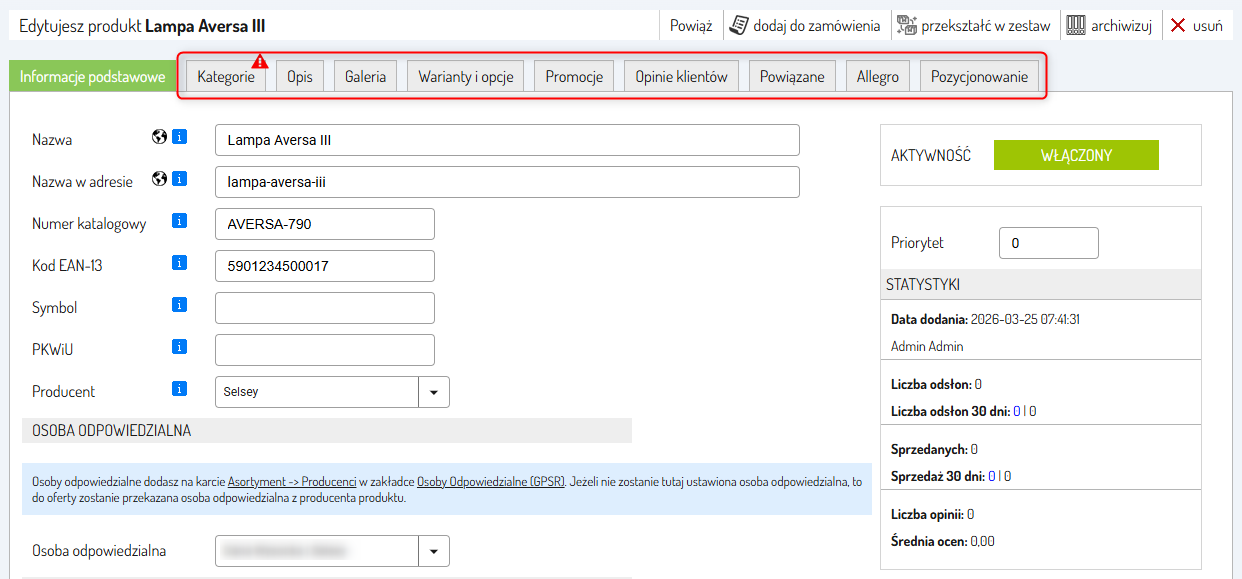The height and width of the screenshot is (579, 1242).
Task: Open the Osoba odpowiedzialna dropdown
Action: pyautogui.click(x=434, y=551)
